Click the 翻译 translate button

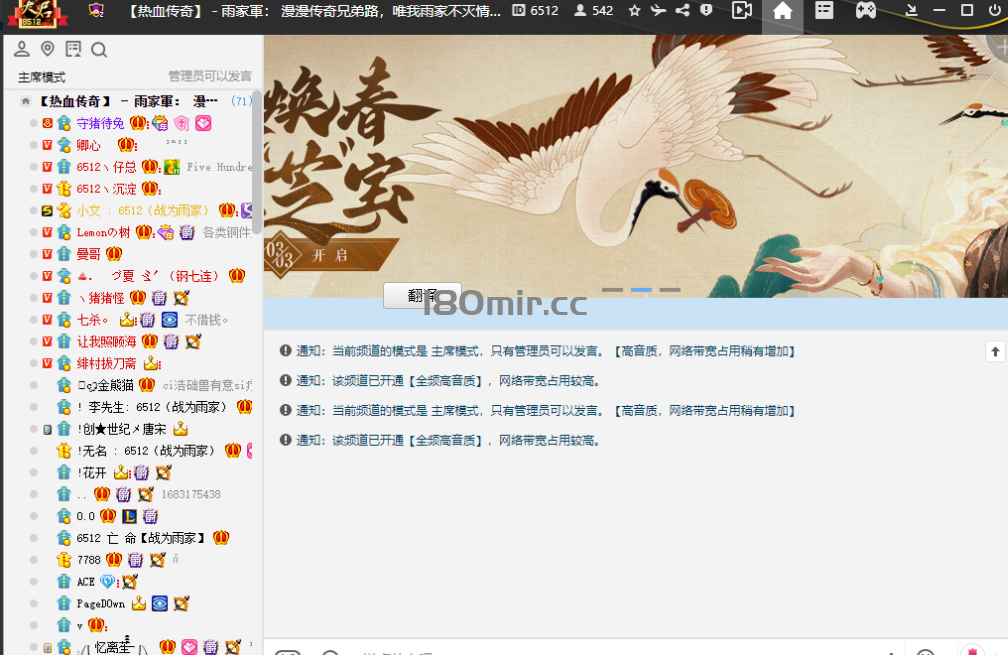(x=422, y=296)
